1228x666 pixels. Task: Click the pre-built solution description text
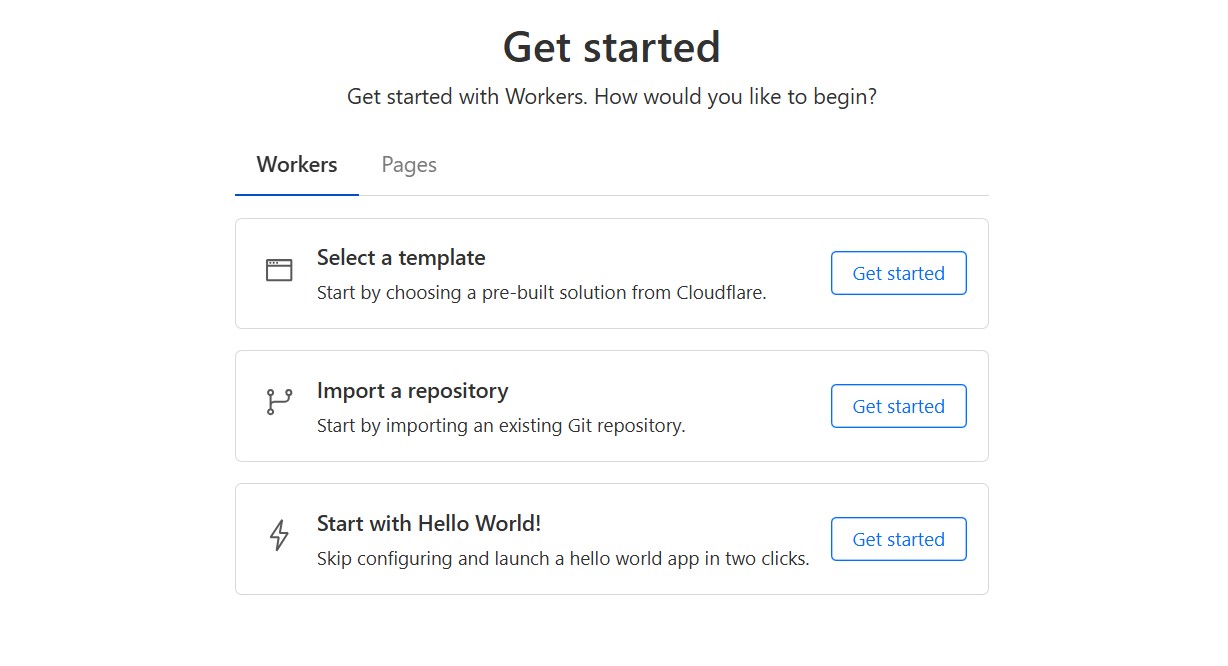point(543,292)
